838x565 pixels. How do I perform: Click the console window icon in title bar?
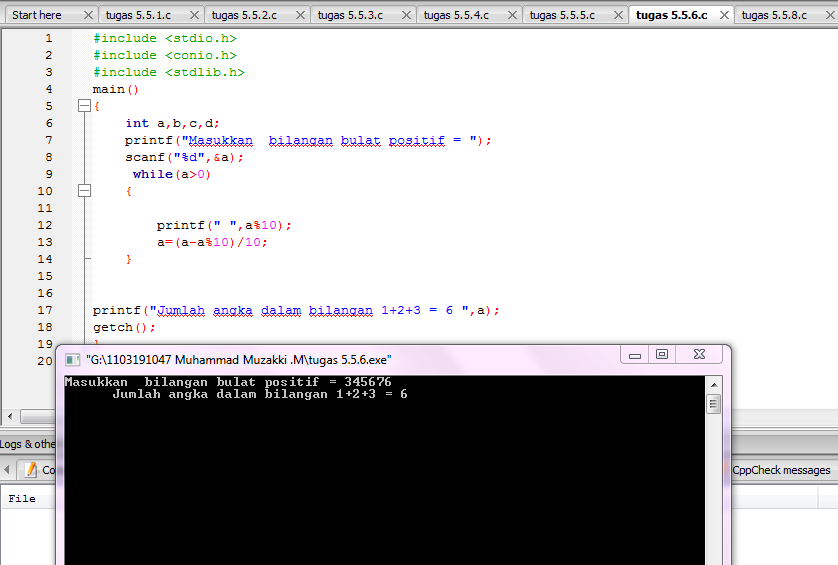pos(72,360)
